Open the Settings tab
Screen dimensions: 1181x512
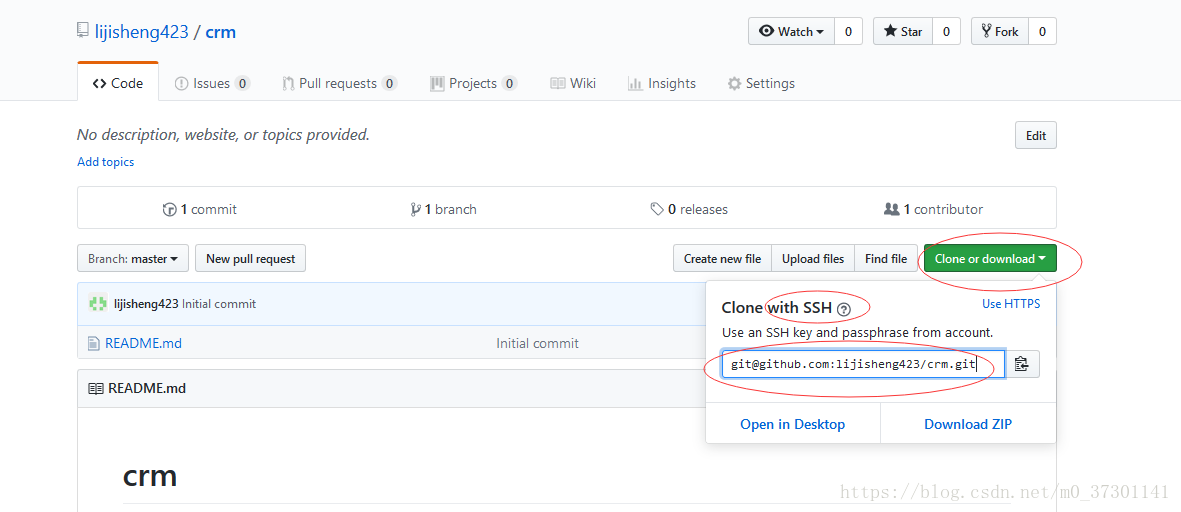click(x=761, y=83)
